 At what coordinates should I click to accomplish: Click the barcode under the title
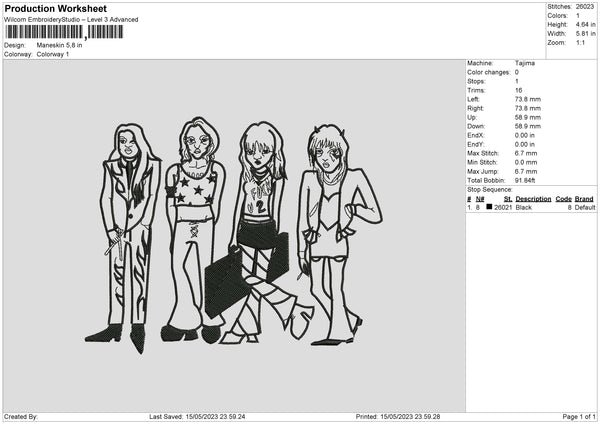(x=64, y=32)
